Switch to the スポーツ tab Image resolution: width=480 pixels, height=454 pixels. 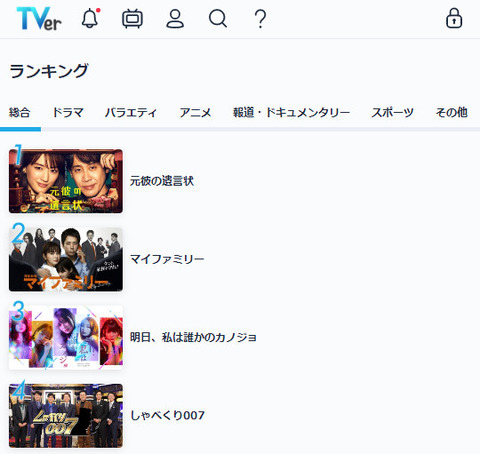[x=393, y=113]
